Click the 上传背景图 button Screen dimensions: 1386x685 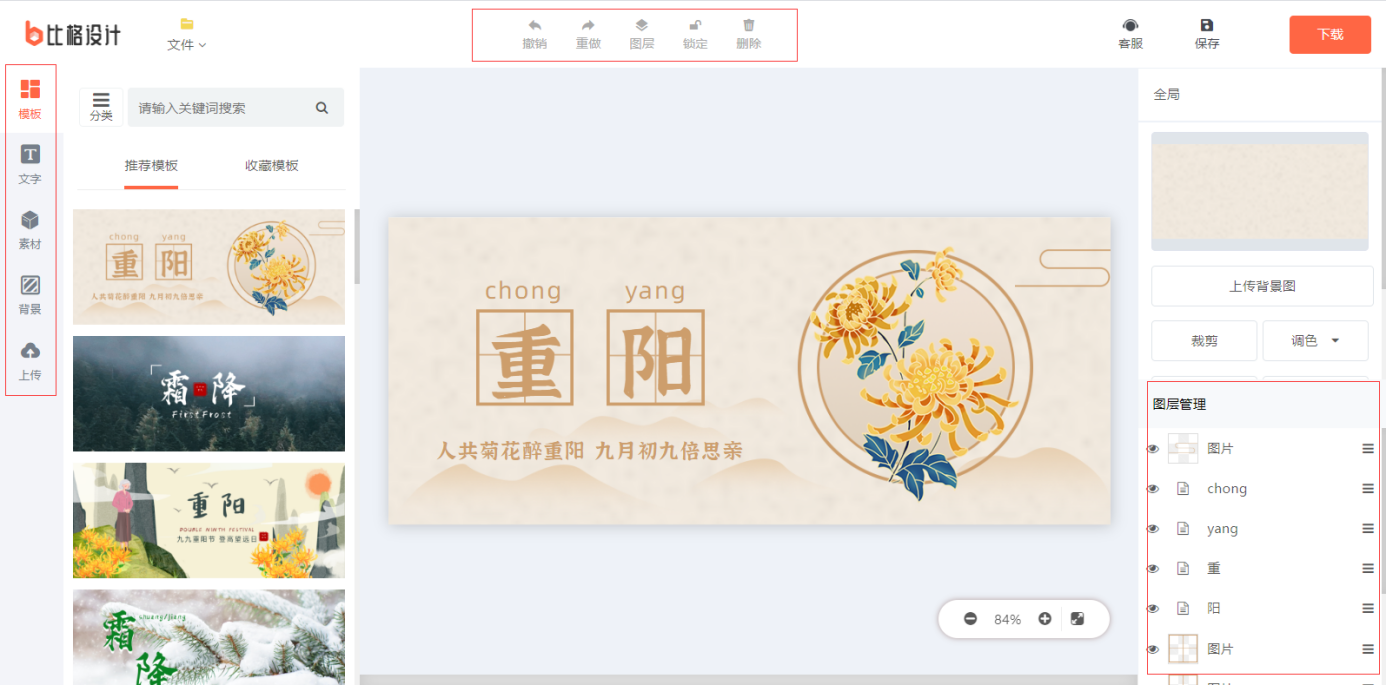click(x=1262, y=286)
